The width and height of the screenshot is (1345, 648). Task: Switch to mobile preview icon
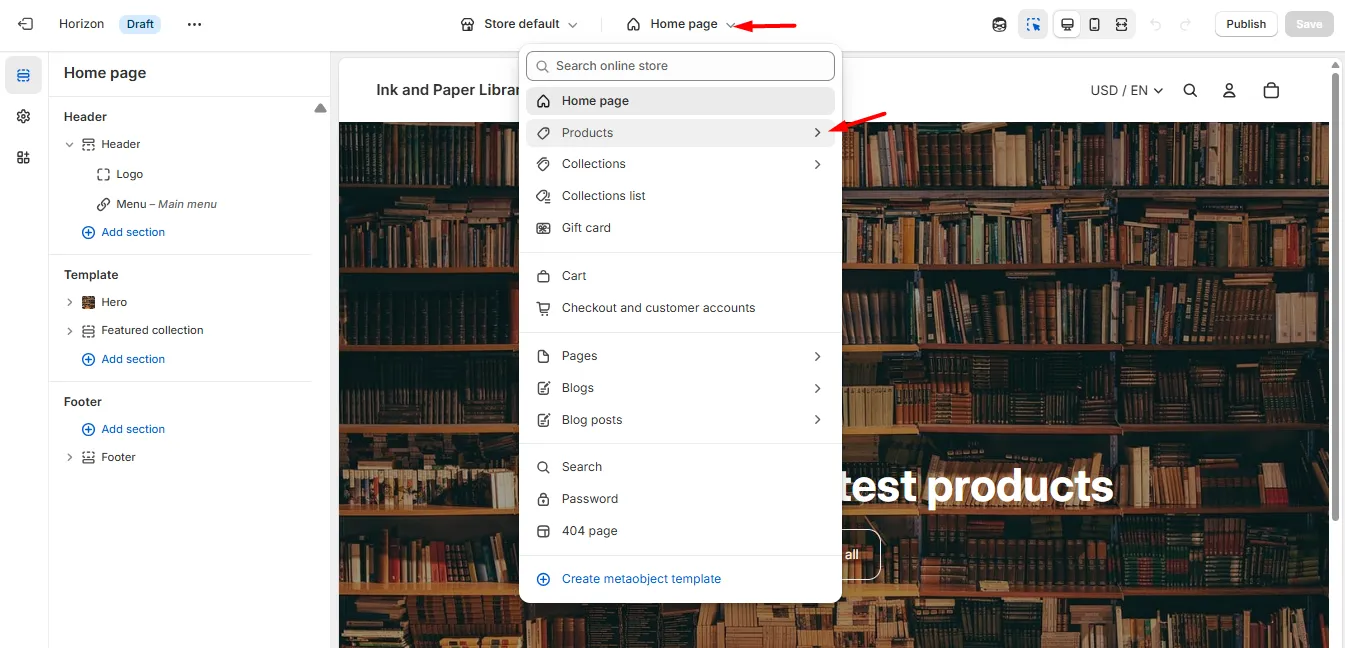click(1094, 24)
